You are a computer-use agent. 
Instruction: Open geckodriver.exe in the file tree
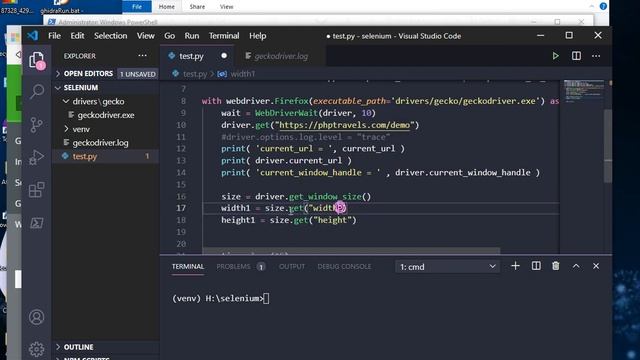tap(106, 115)
